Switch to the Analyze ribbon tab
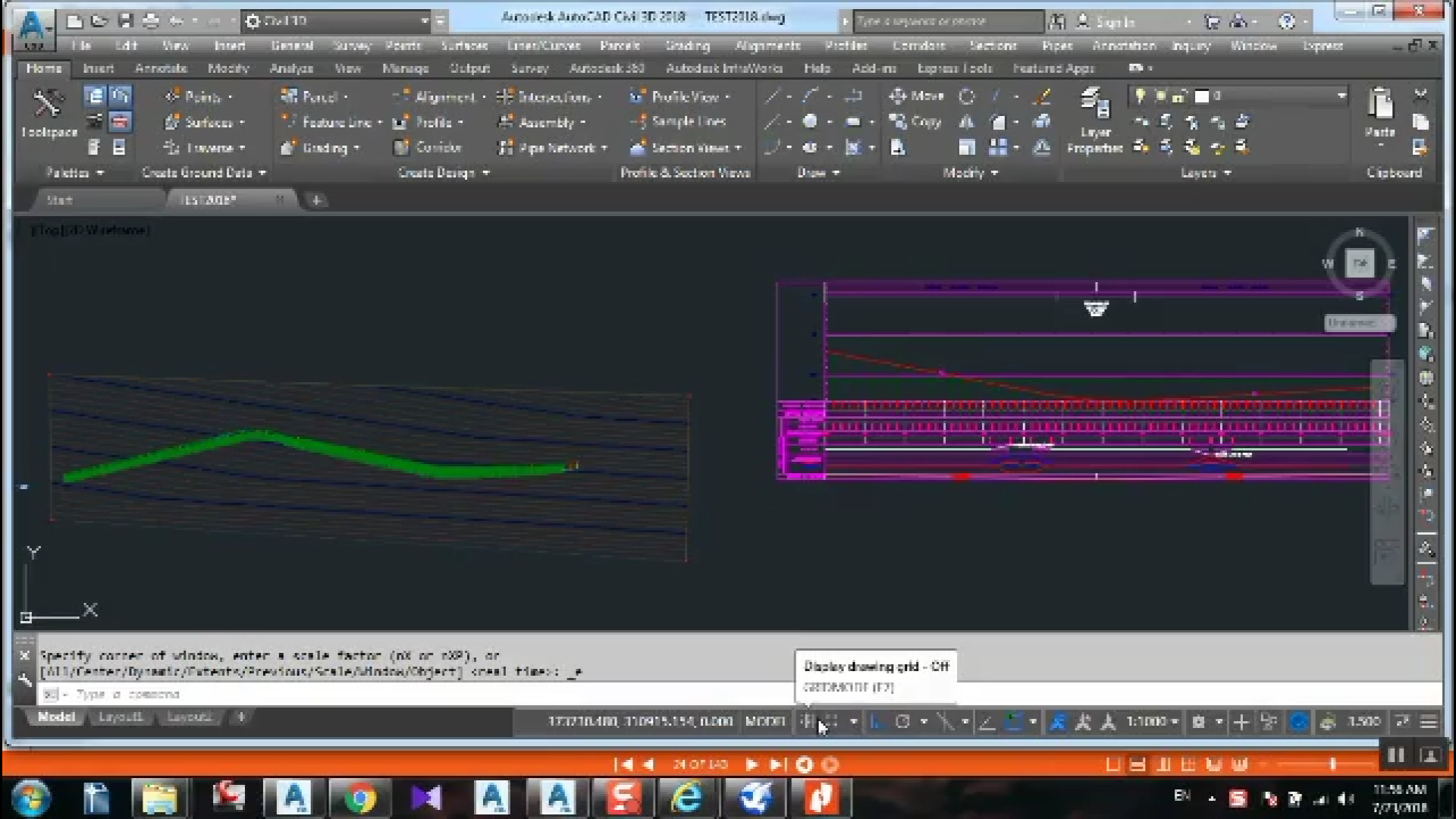Image resolution: width=1456 pixels, height=819 pixels. click(291, 68)
